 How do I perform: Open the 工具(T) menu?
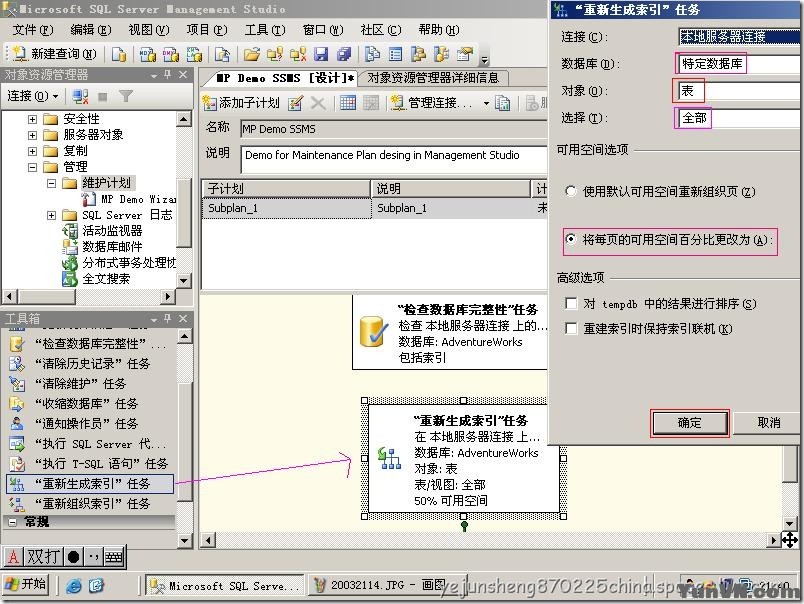click(x=265, y=30)
